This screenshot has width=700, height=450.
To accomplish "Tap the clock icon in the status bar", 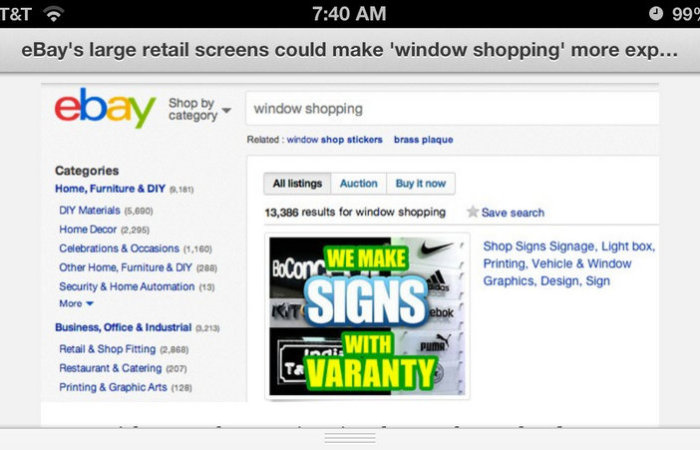I will click(656, 14).
